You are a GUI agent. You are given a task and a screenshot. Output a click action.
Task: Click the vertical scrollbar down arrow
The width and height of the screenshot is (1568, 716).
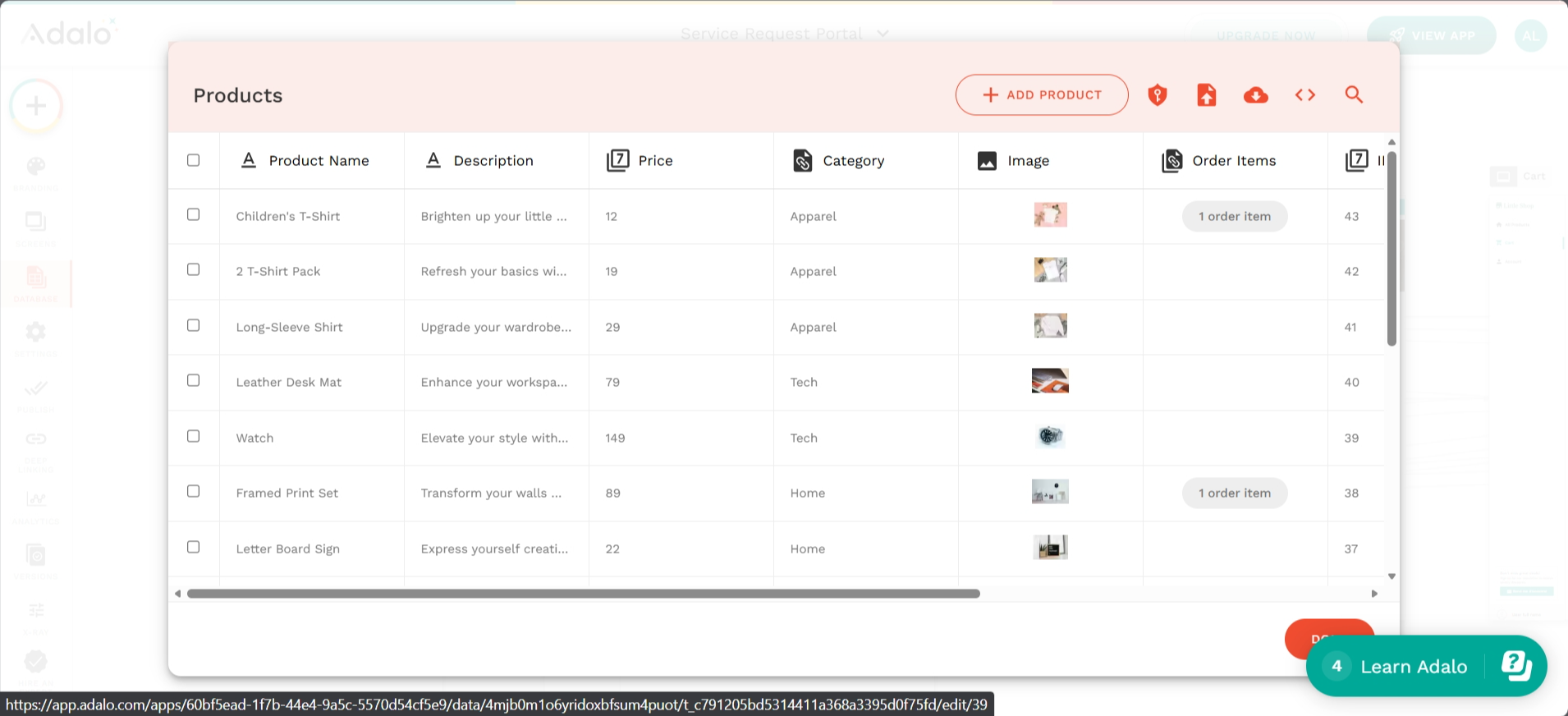[x=1391, y=576]
